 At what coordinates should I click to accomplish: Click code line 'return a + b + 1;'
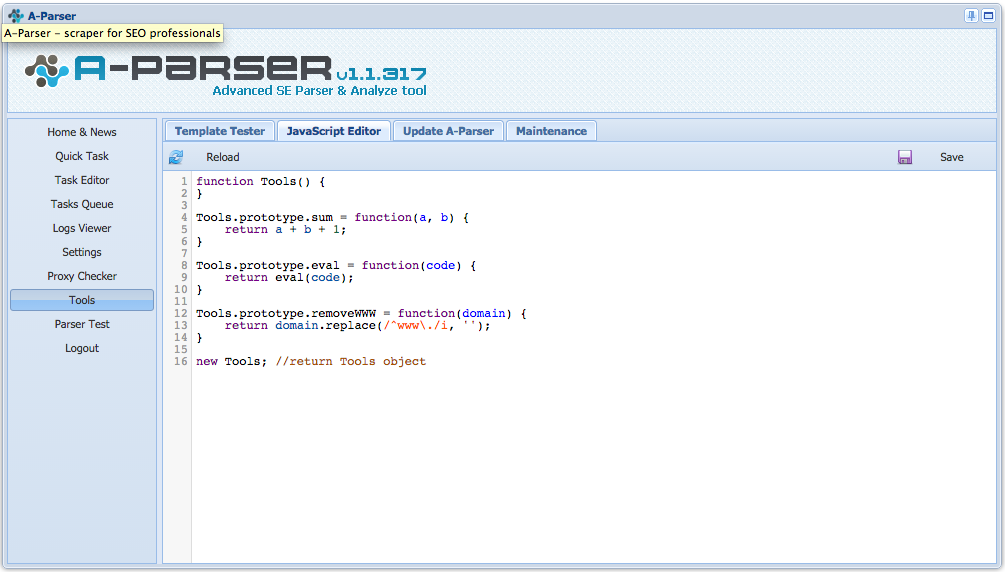[285, 230]
